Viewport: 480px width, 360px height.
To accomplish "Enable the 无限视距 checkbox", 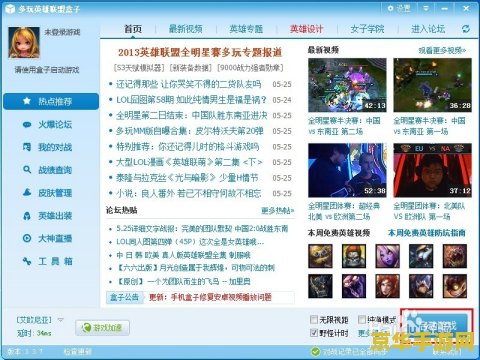I will click(x=314, y=319).
